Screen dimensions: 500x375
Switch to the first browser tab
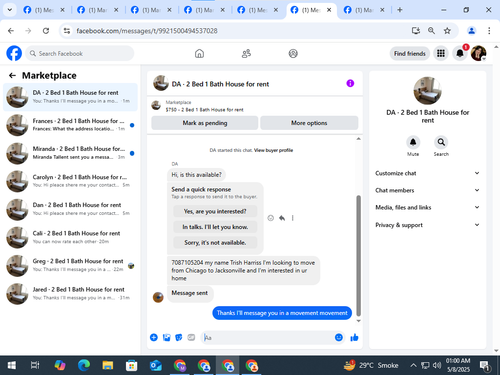coord(43,10)
